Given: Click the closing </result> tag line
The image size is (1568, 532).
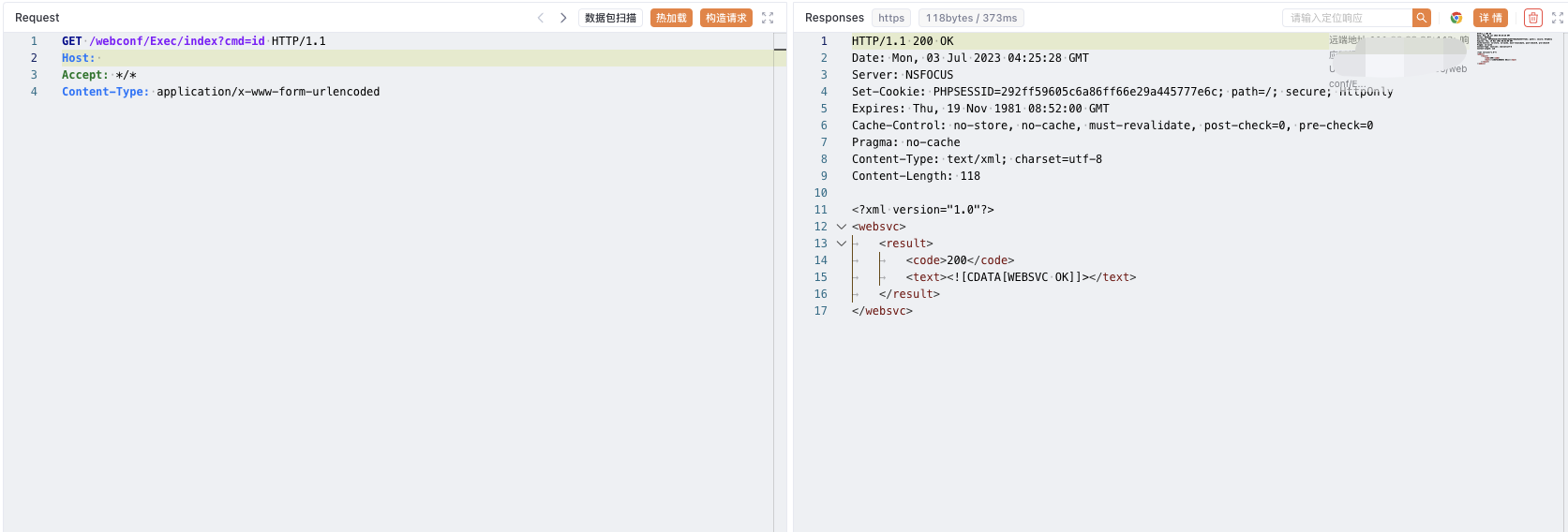Looking at the screenshot, I should 909,294.
